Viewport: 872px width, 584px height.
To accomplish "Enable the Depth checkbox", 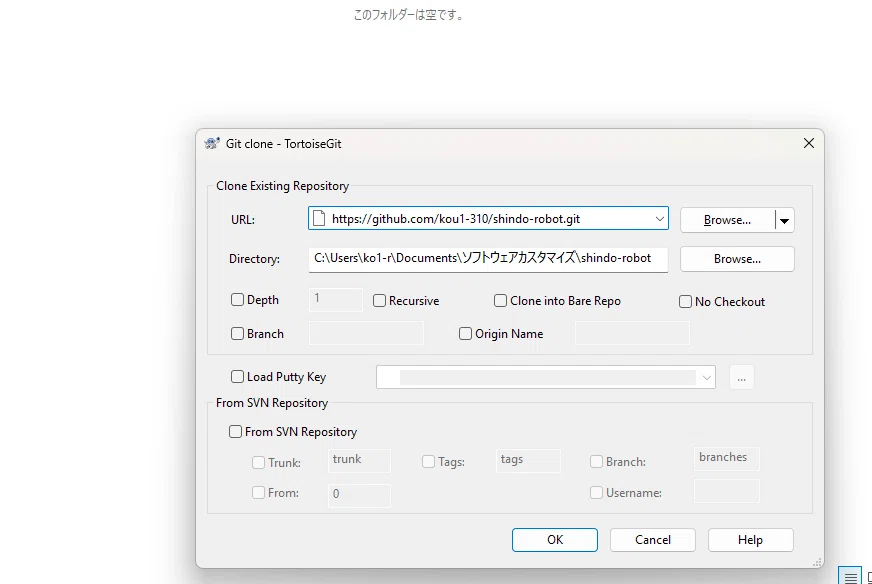I will pos(237,300).
